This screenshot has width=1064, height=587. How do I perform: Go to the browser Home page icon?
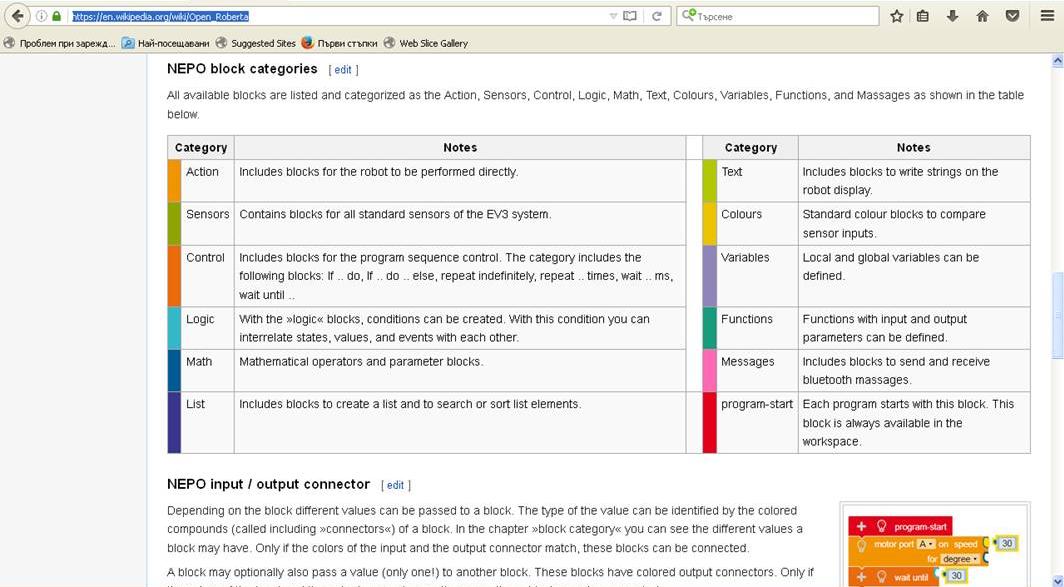[982, 16]
